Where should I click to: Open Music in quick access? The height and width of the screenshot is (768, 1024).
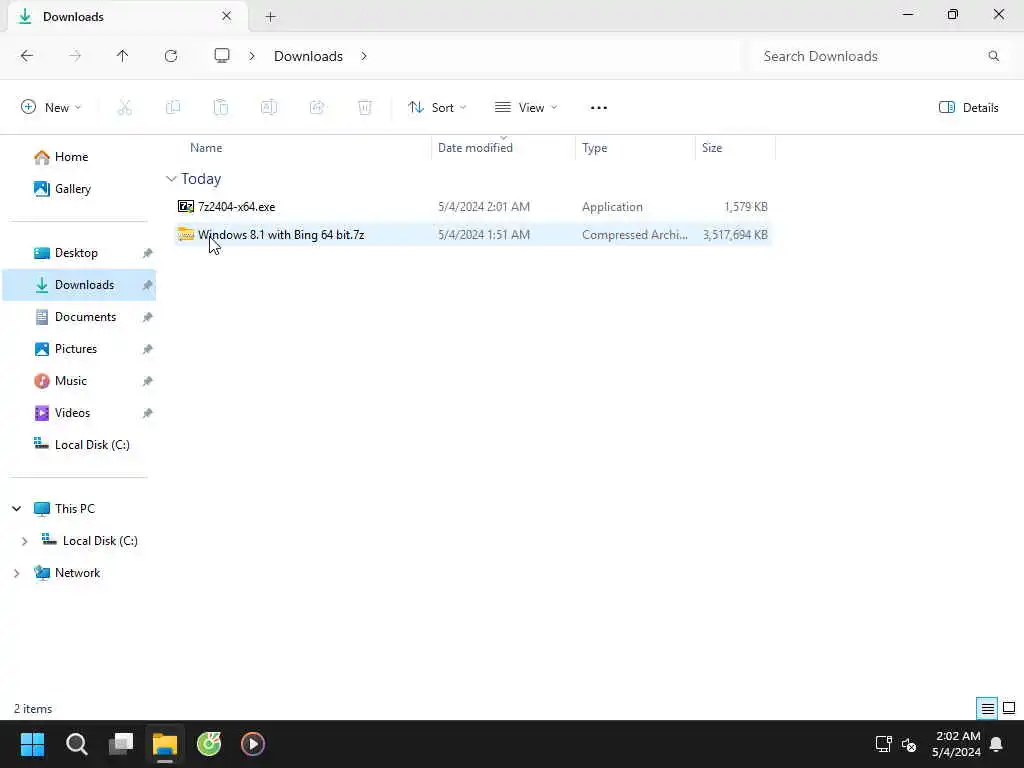(71, 381)
